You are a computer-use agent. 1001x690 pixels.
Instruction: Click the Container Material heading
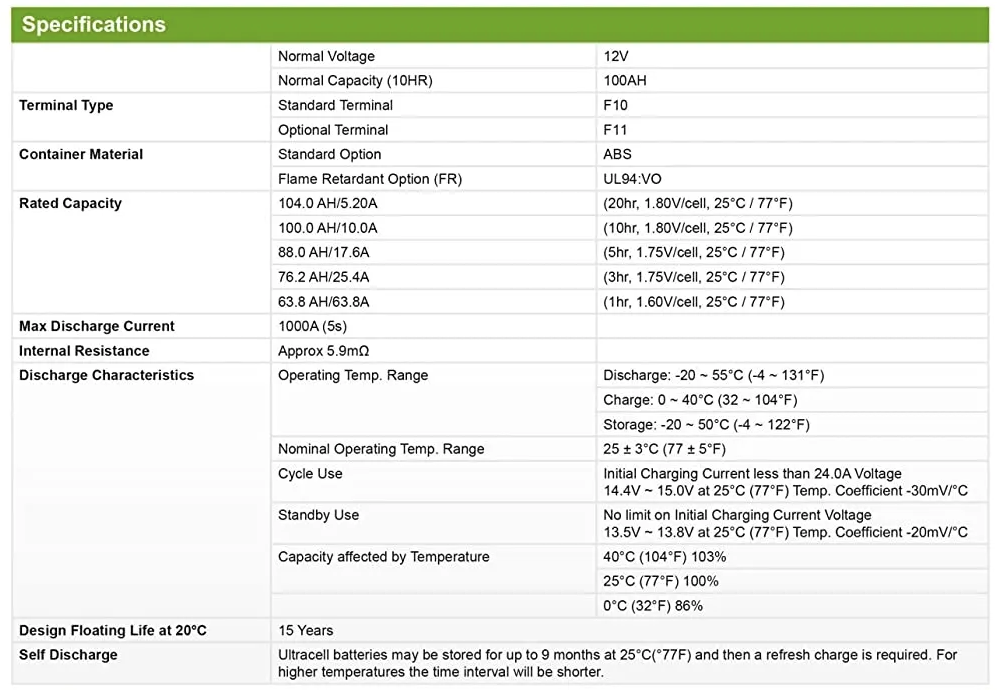pyautogui.click(x=81, y=155)
